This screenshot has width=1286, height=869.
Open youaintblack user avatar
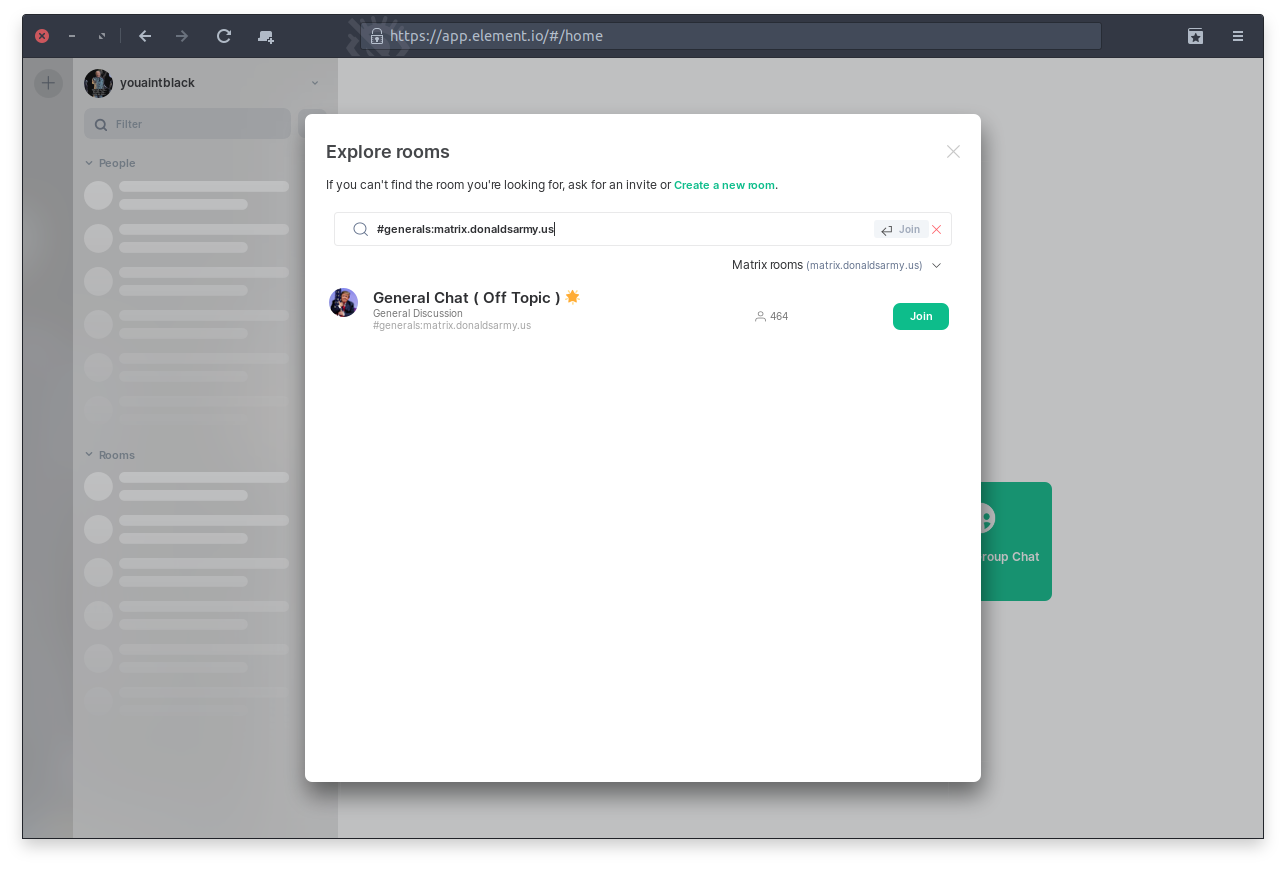[98, 83]
